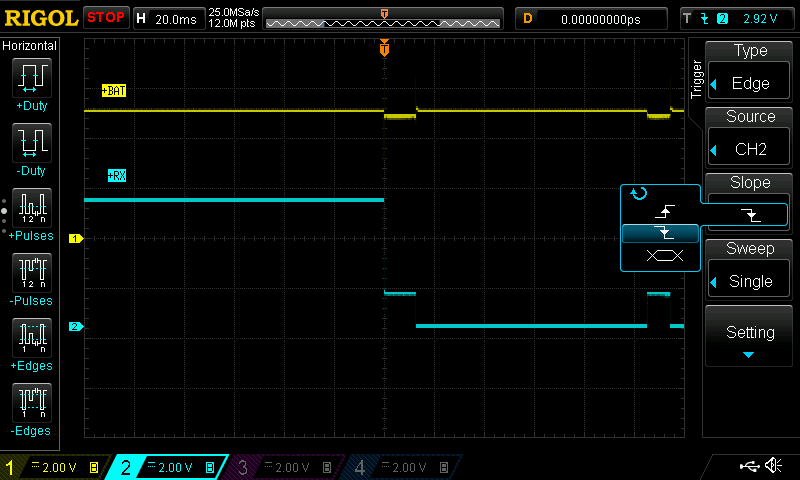Click the 25.0MSa/s sample rate readout
The width and height of the screenshot is (800, 480).
click(x=234, y=12)
